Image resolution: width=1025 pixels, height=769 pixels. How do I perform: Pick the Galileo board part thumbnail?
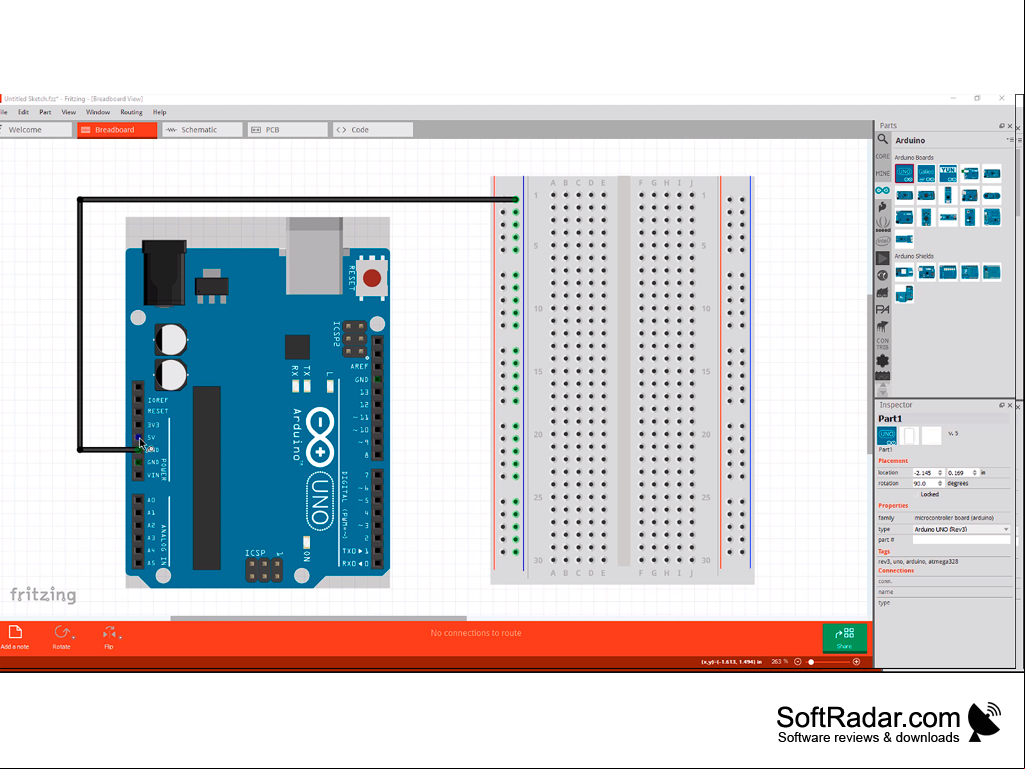coord(926,173)
